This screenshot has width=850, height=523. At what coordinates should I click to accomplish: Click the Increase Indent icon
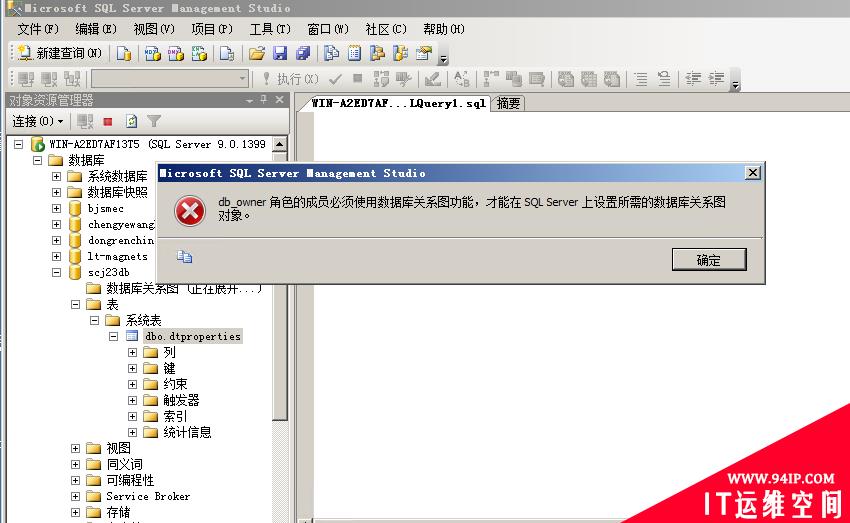coord(716,79)
